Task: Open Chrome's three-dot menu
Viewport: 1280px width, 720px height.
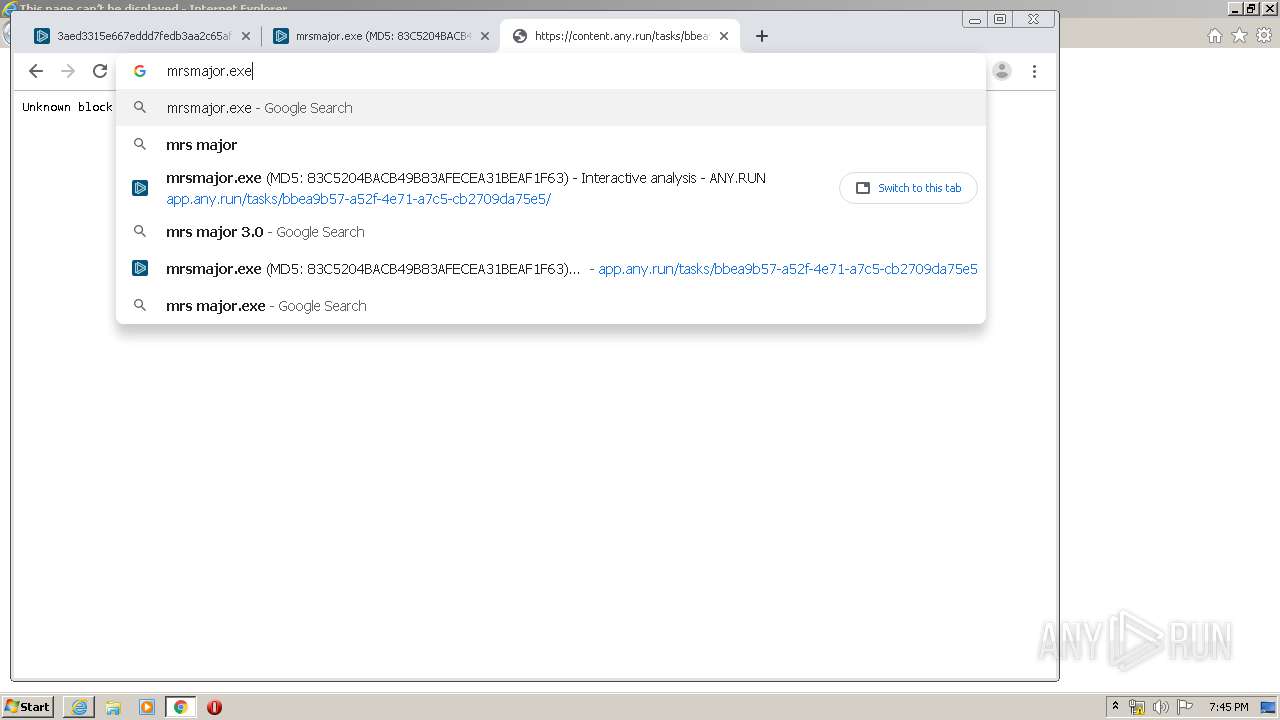Action: tap(1034, 71)
